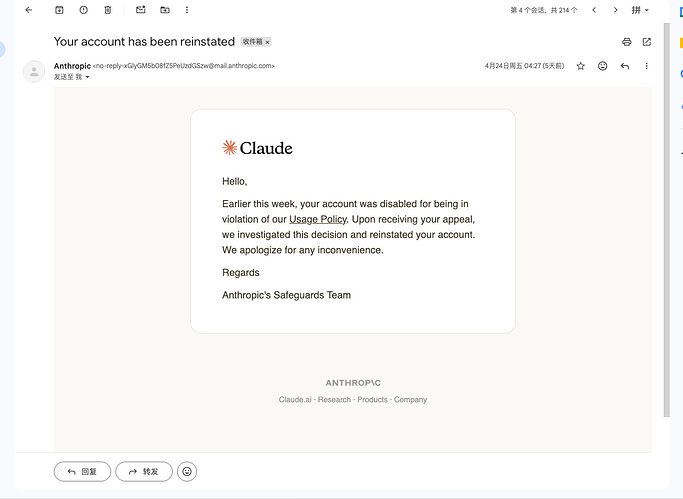Click the vertical scrollbar of the email
Screen dimensions: 683x499
point(666,220)
